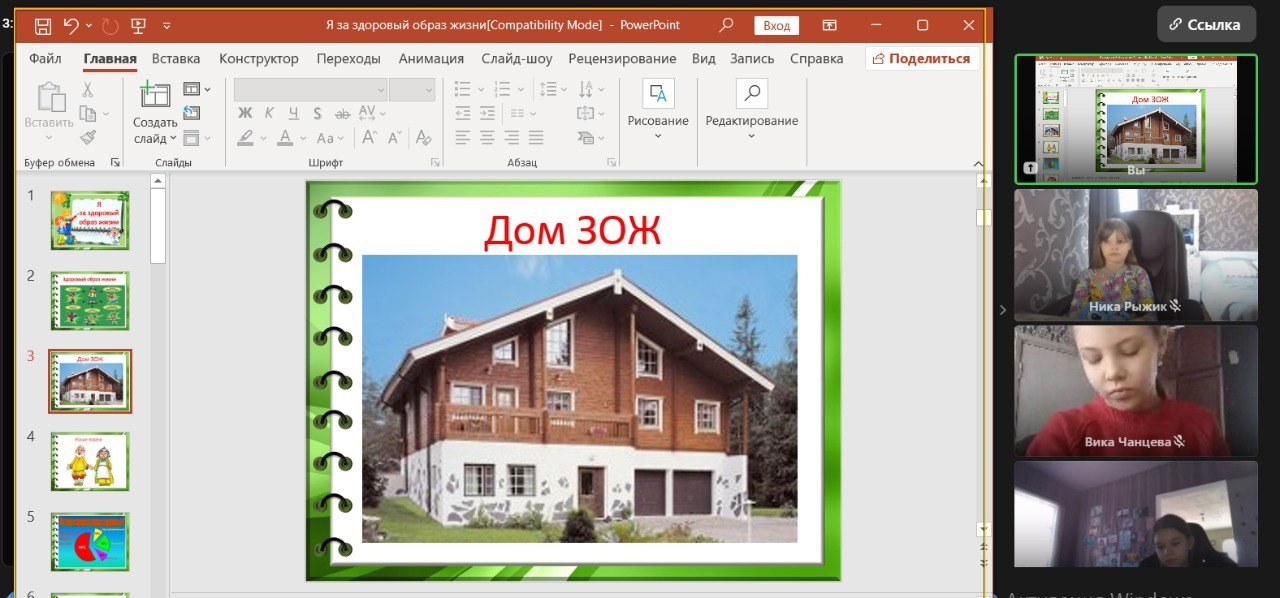Open Customize Quick Access Toolbar dropdown
The image size is (1280, 598).
point(167,26)
